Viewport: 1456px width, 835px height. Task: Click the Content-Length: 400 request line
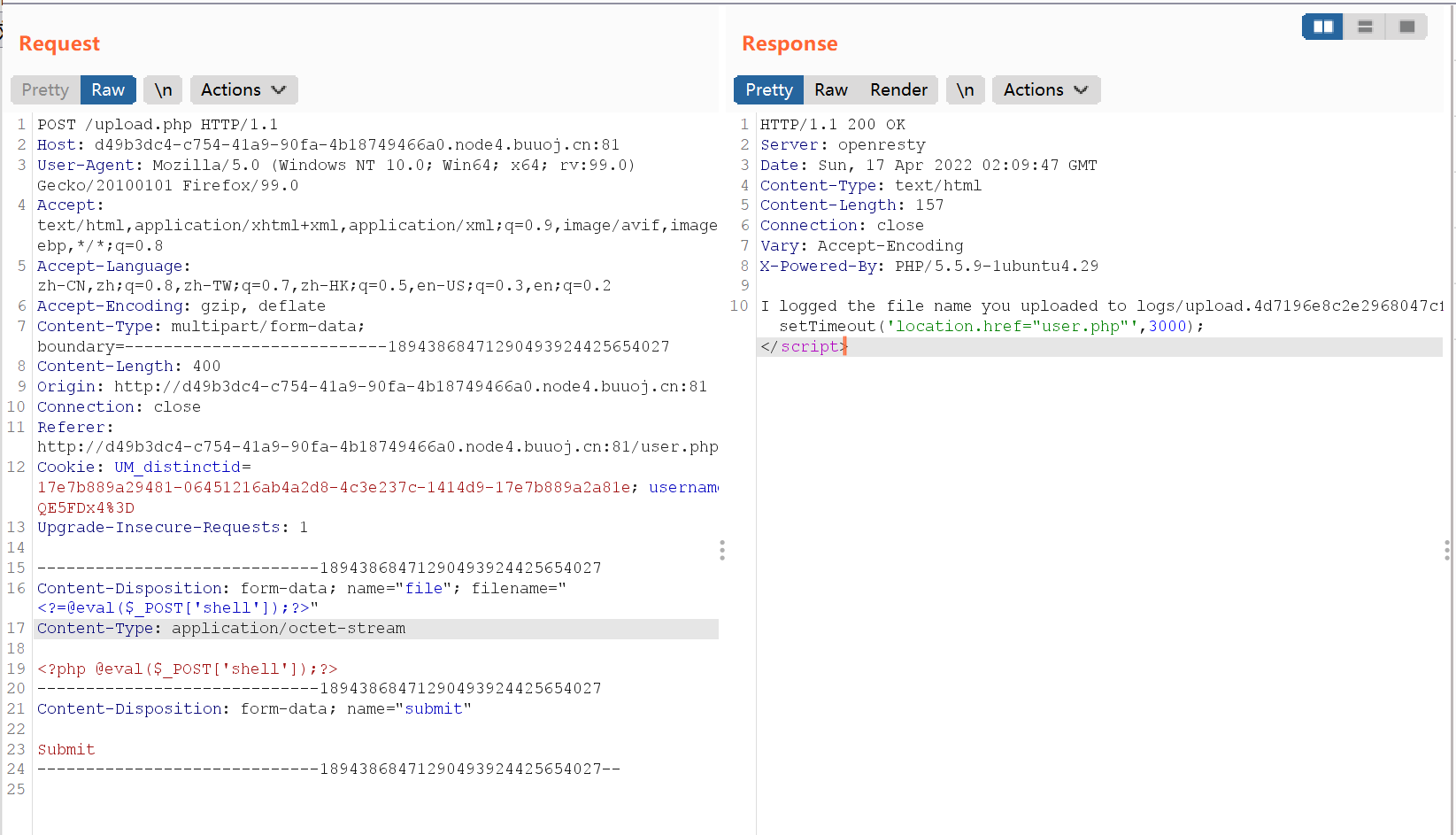[129, 367]
